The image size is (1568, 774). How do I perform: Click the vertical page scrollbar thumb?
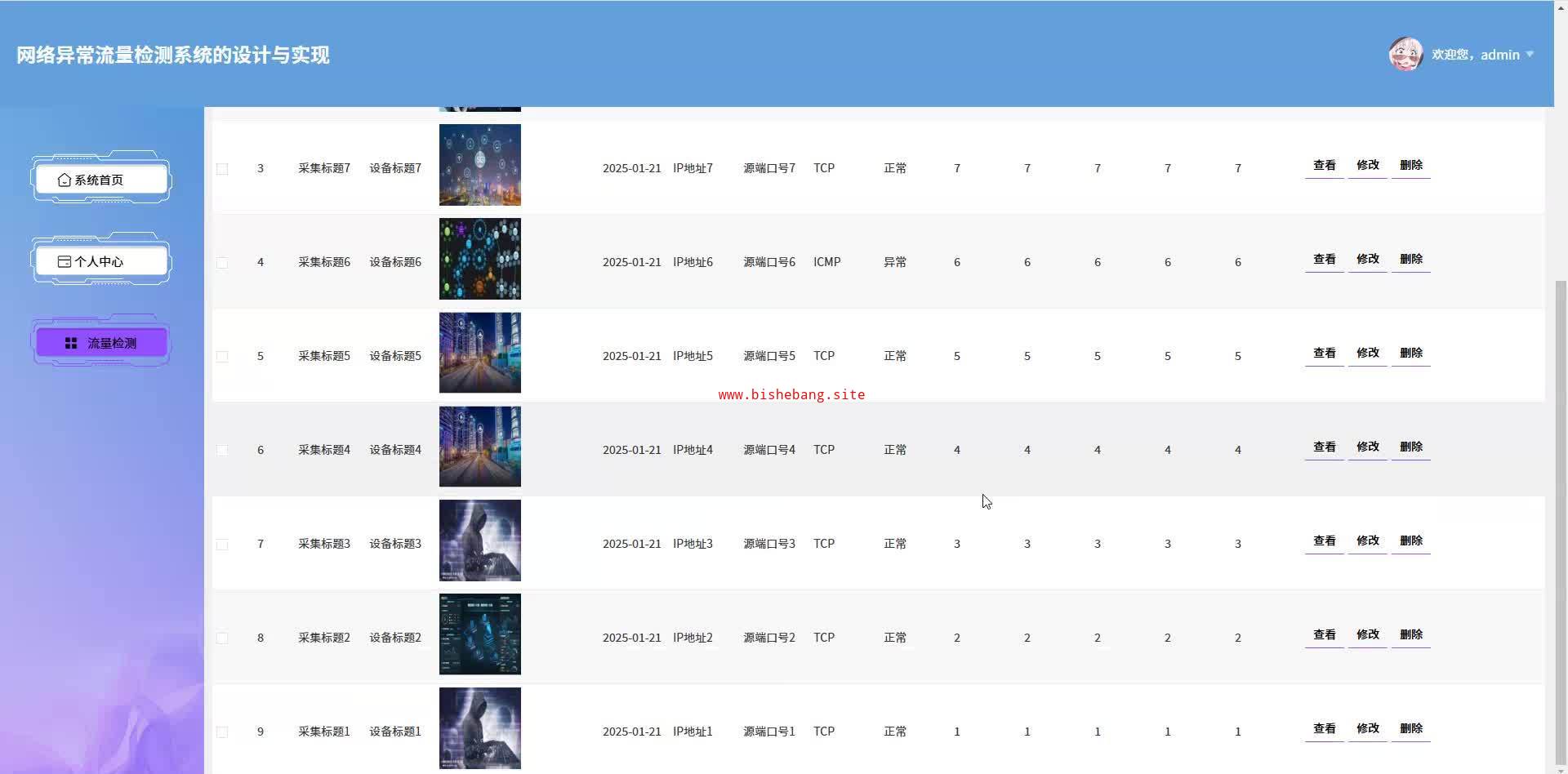[x=1561, y=523]
